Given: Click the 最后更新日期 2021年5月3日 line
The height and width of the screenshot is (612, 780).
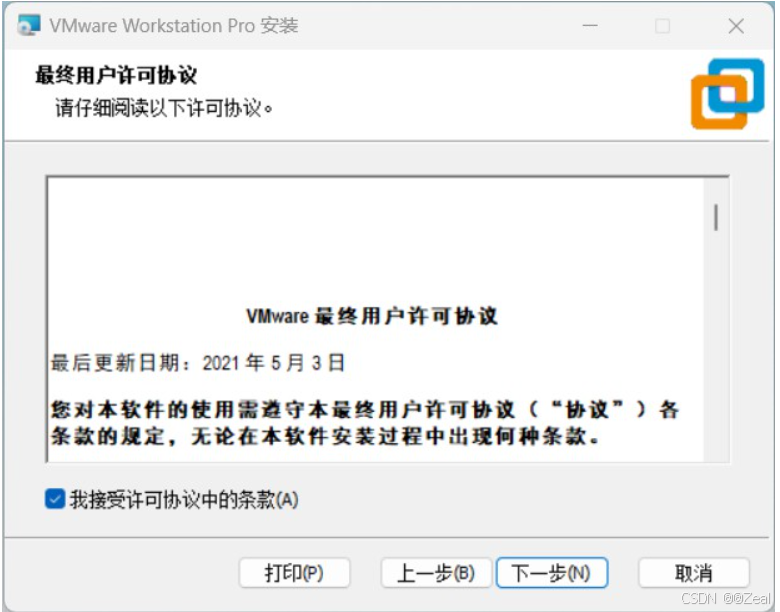Looking at the screenshot, I should coord(197,363).
